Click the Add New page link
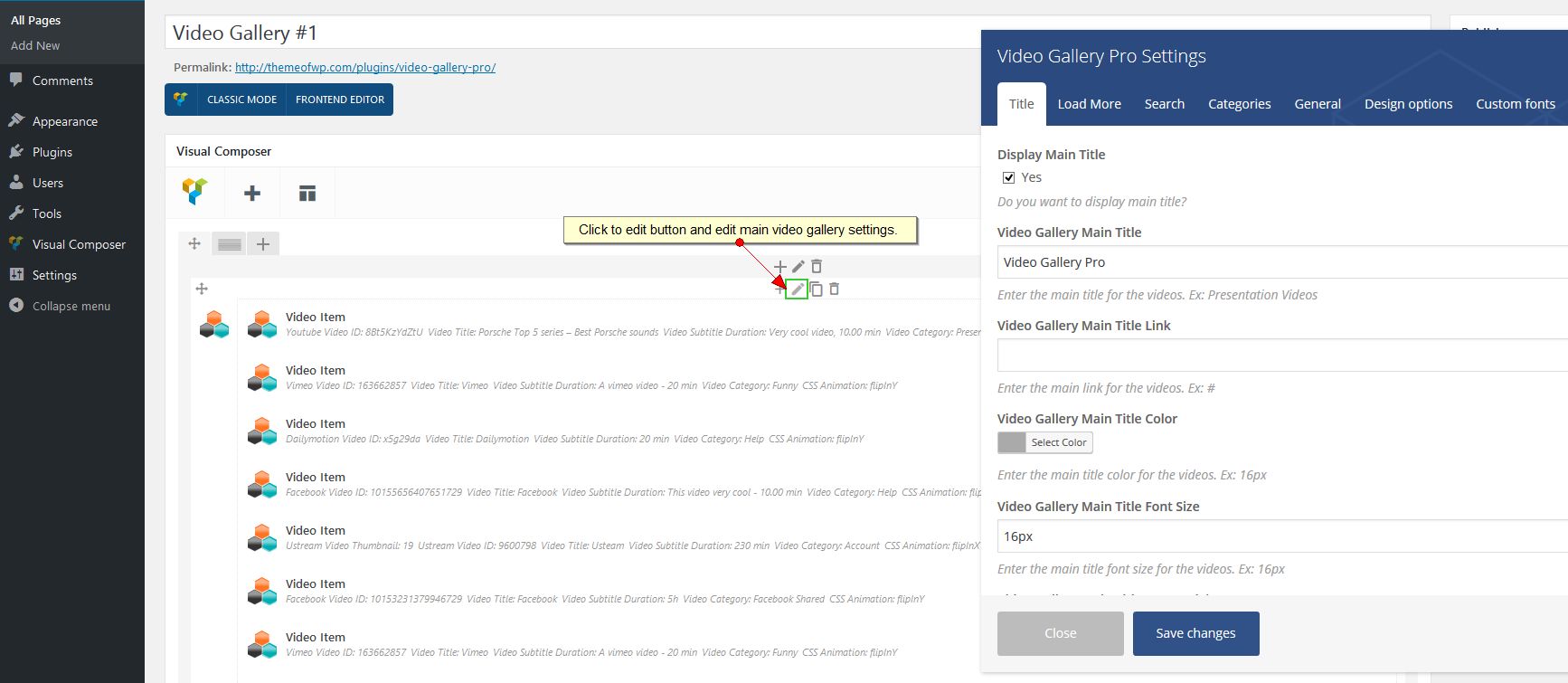The width and height of the screenshot is (1568, 683). click(35, 45)
